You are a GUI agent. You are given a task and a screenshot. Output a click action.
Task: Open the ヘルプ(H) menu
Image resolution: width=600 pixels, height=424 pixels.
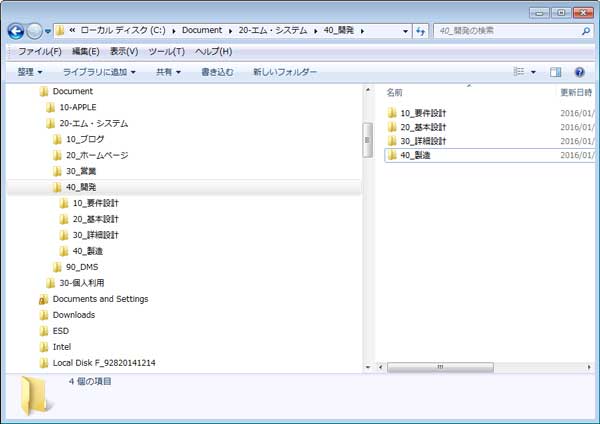[214, 51]
